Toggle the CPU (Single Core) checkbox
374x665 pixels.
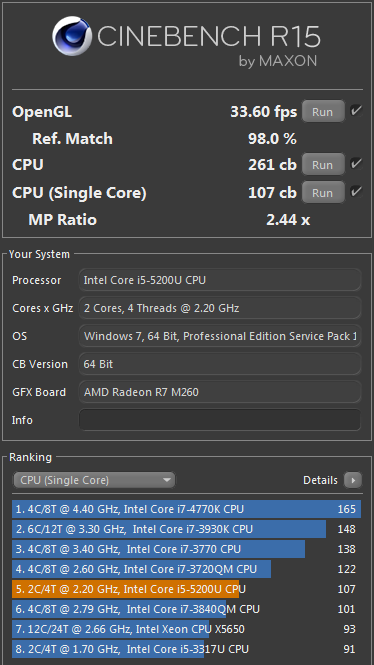[x=356, y=192]
